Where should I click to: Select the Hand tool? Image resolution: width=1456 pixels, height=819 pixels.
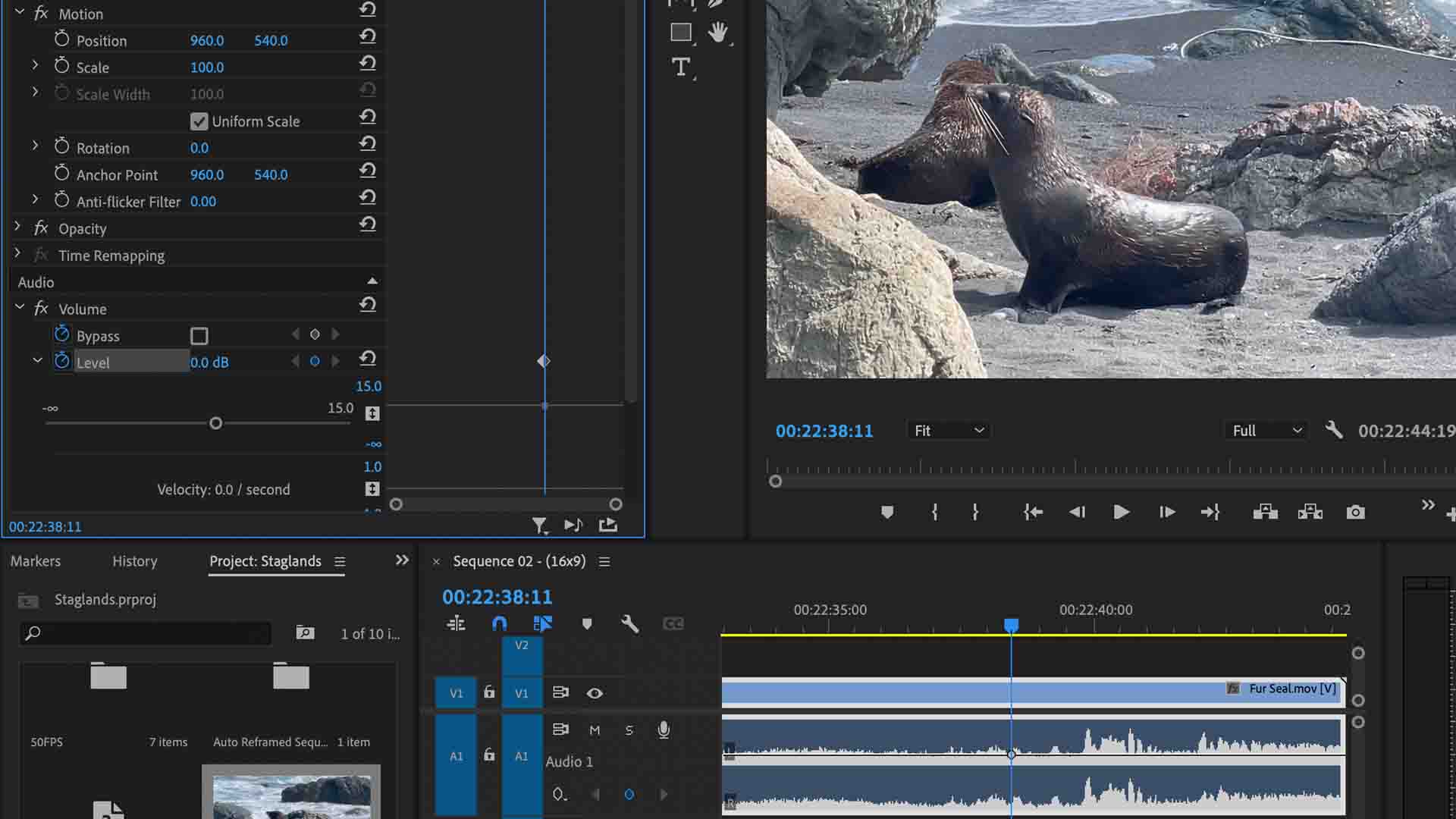718,33
